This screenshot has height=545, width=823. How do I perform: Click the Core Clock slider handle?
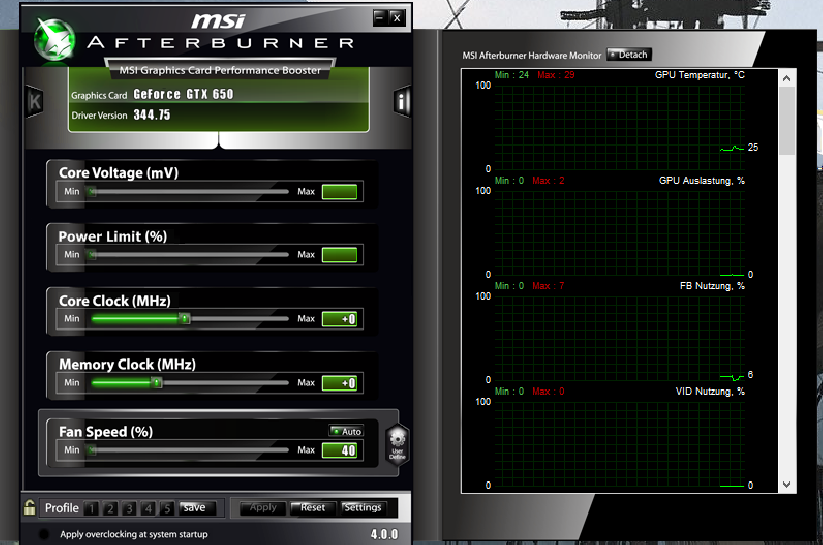point(185,319)
